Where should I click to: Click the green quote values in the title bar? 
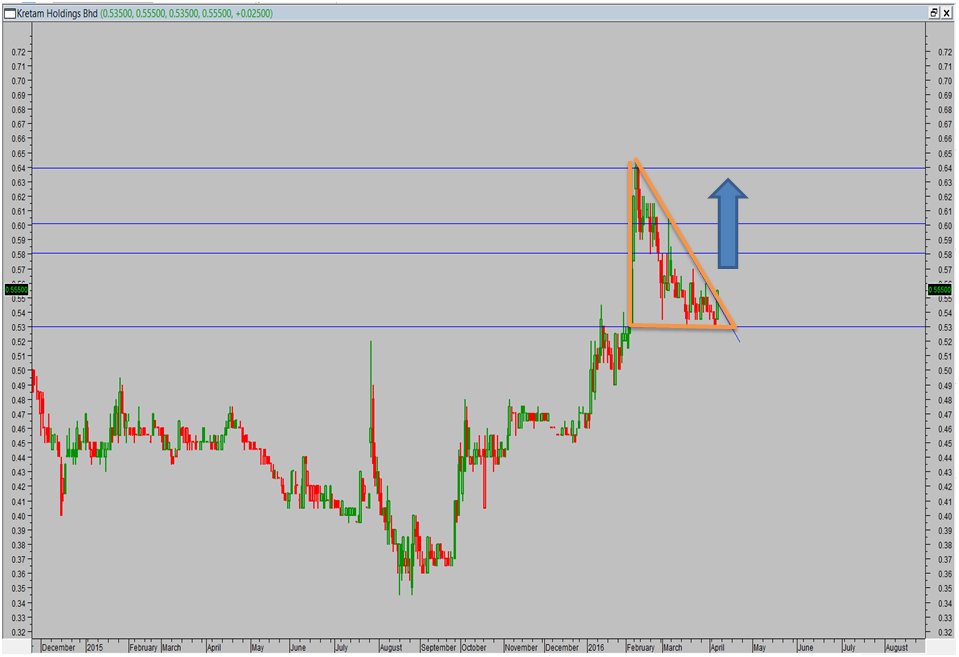click(x=185, y=14)
